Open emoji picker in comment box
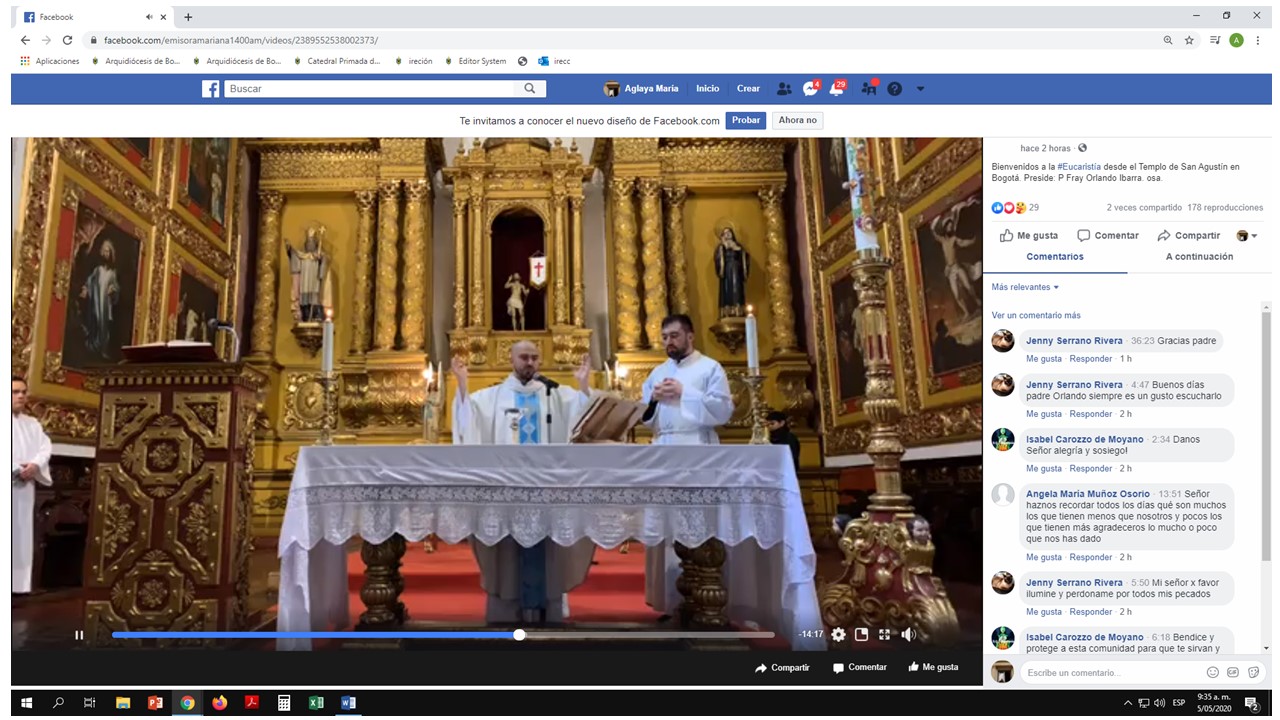 pos(1213,672)
